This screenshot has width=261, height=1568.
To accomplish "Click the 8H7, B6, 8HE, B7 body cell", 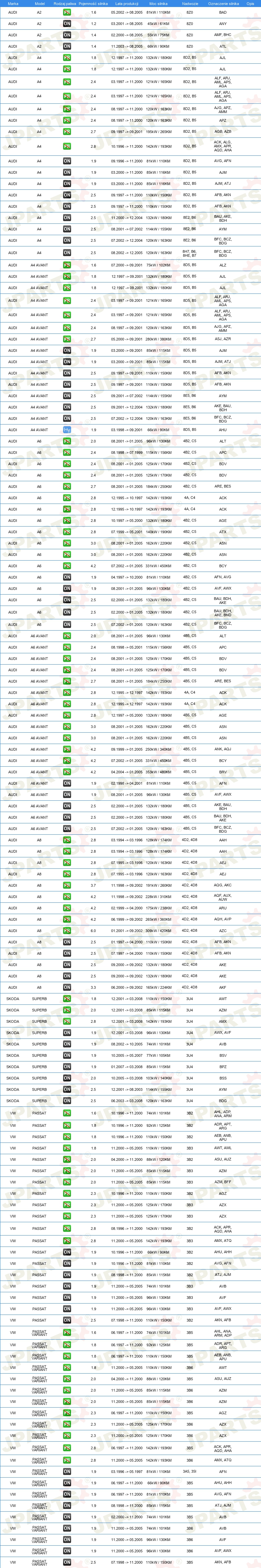I will coord(190,253).
